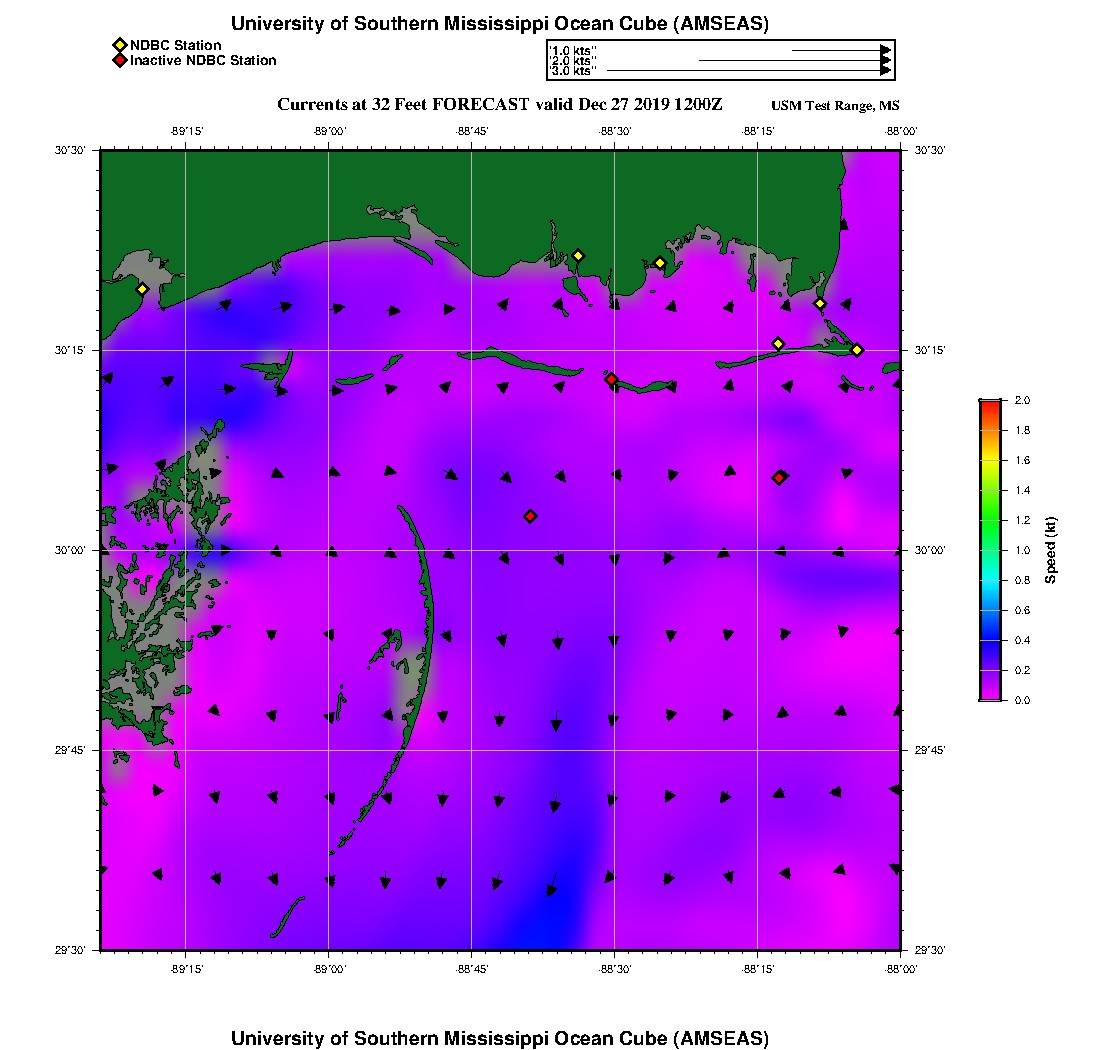Click the 'USM Test Range, MS' label
Screen dimensions: 1100x1050
point(835,106)
